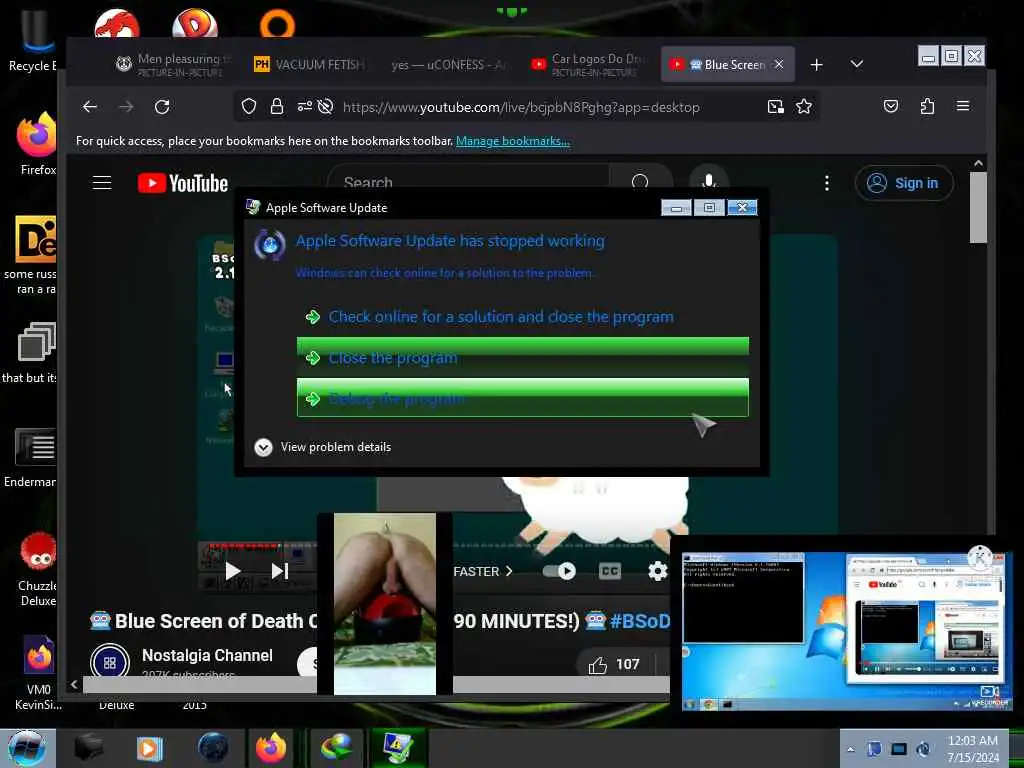Open a new Firefox tab

[816, 65]
